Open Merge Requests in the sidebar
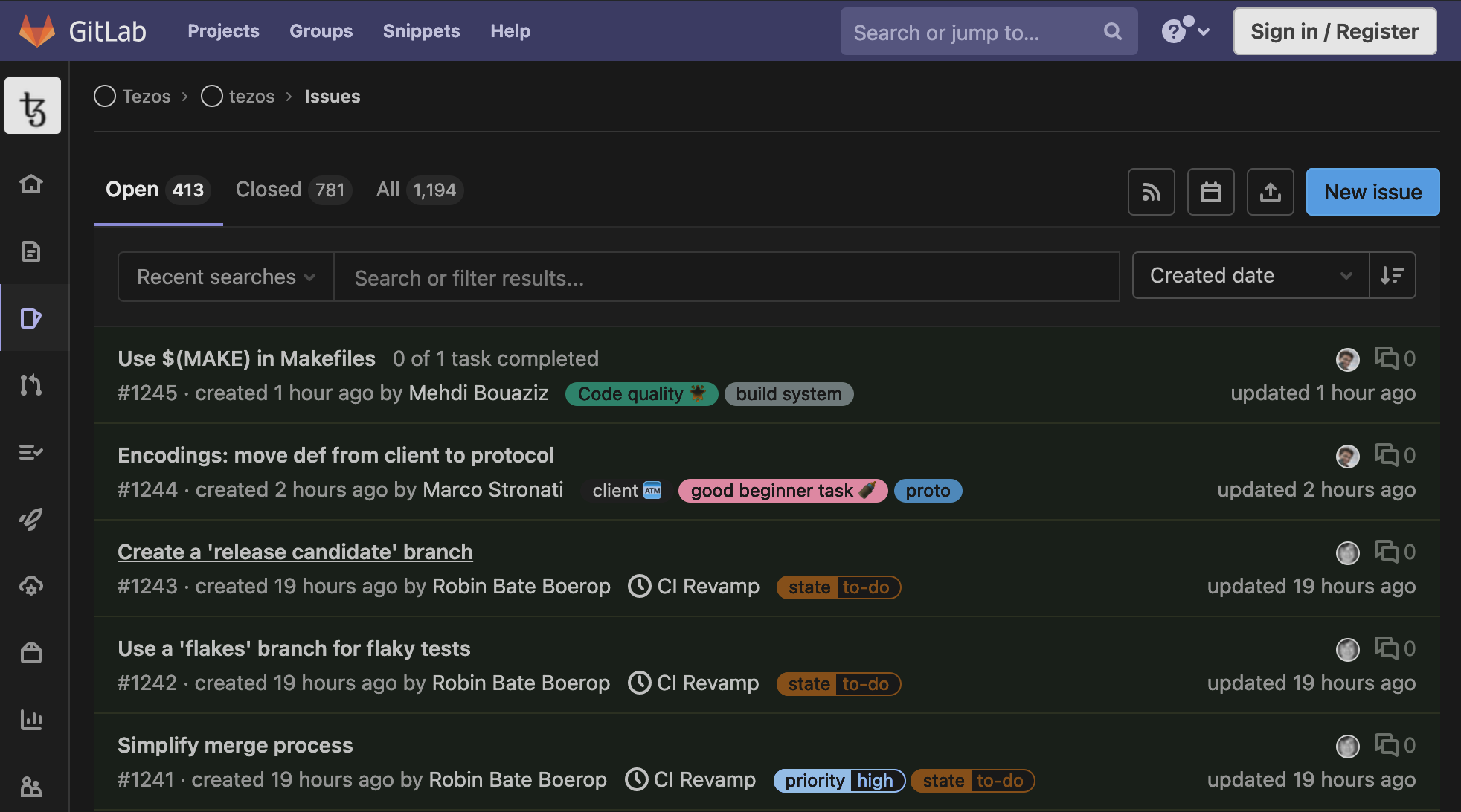The height and width of the screenshot is (812, 1461). (31, 385)
